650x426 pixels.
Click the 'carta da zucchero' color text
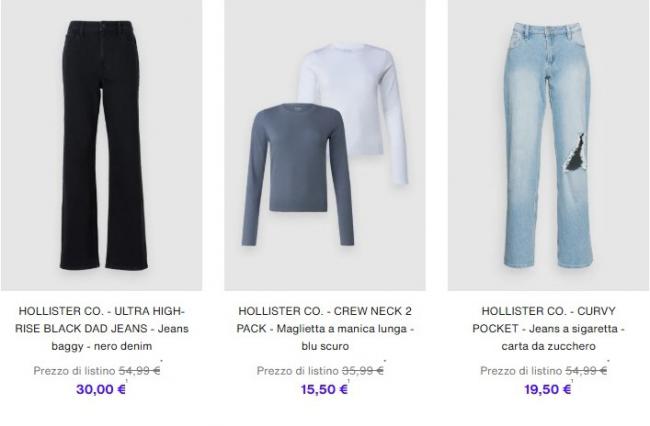[548, 346]
